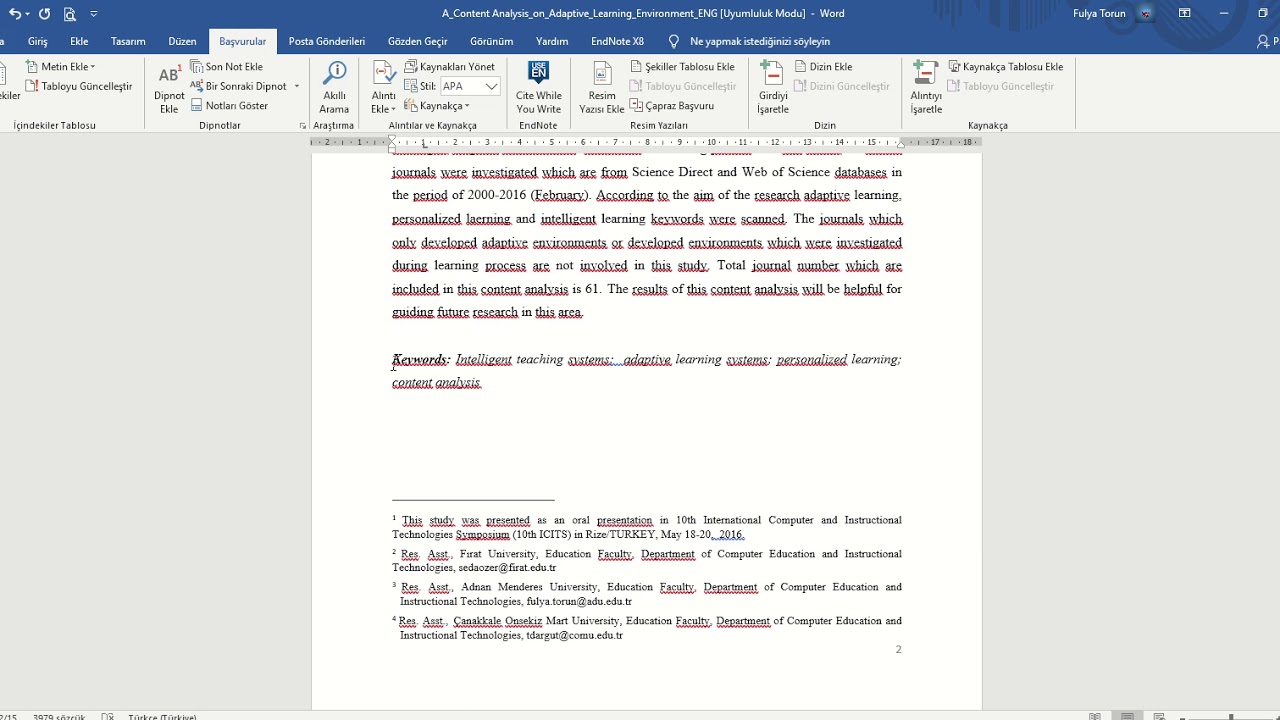The height and width of the screenshot is (720, 1280).
Task: Open the APA style combo box
Action: (x=470, y=86)
